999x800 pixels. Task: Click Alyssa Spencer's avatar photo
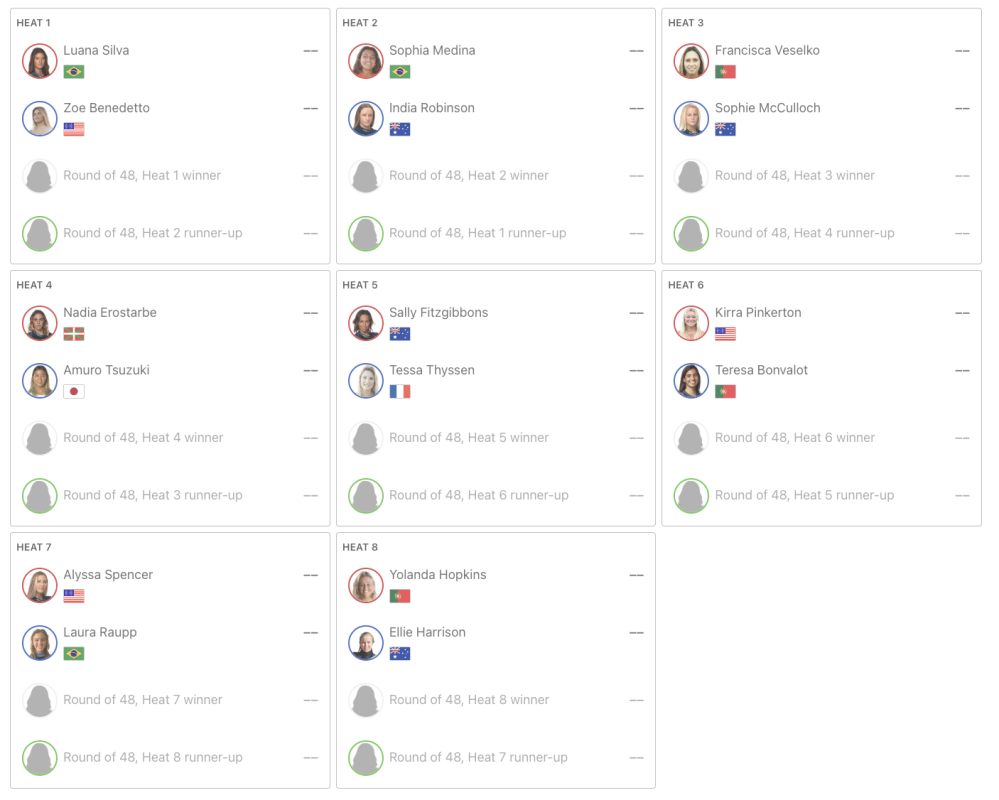pyautogui.click(x=40, y=586)
